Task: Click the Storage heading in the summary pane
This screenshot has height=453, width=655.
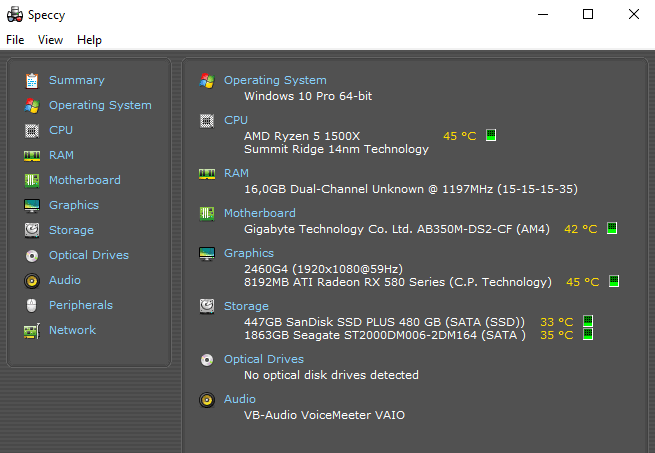Action: tap(246, 306)
